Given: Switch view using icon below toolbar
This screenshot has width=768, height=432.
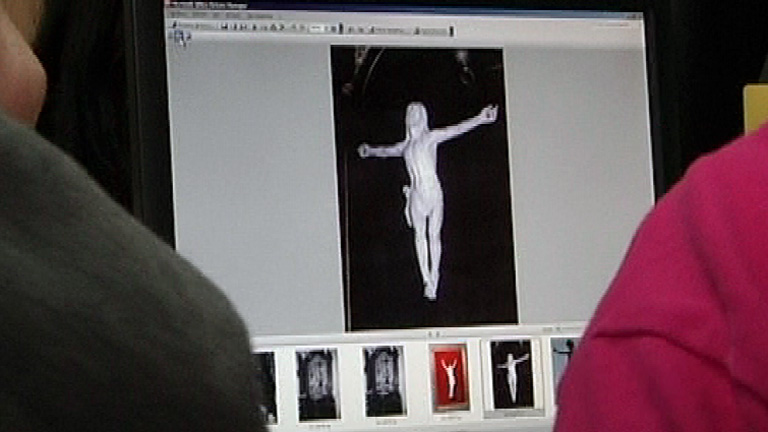Looking at the screenshot, I should click(180, 39).
